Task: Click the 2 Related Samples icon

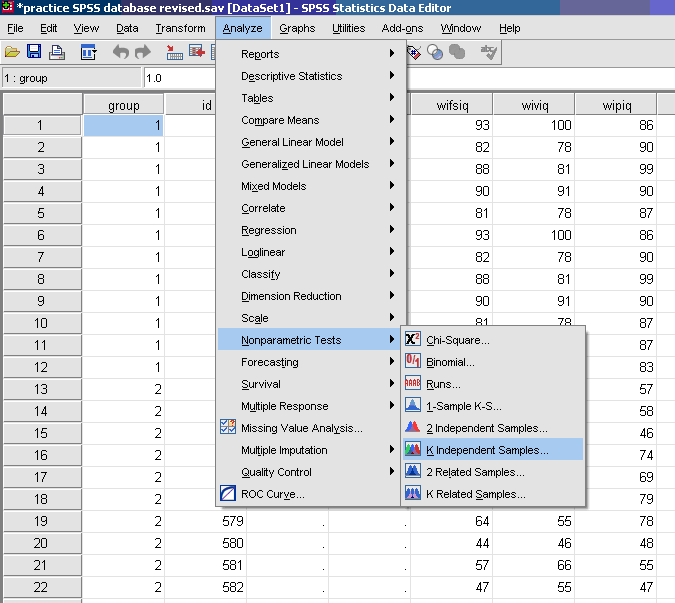Action: 412,471
